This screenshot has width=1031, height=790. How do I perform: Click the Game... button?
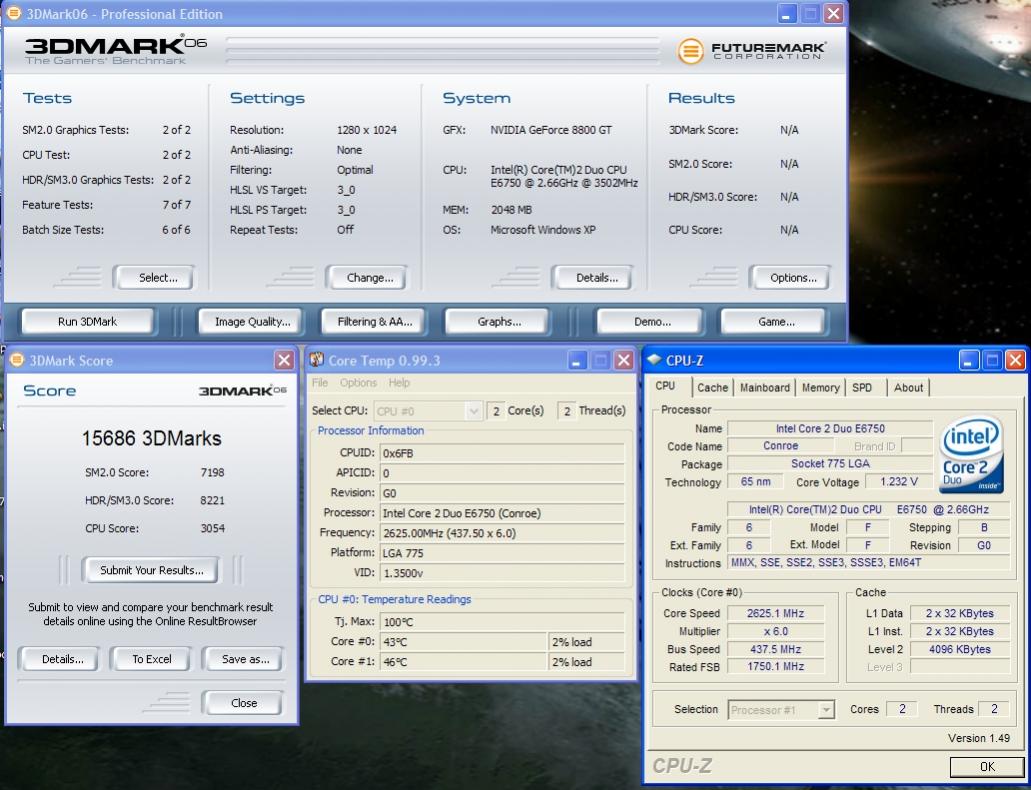pyautogui.click(x=775, y=322)
